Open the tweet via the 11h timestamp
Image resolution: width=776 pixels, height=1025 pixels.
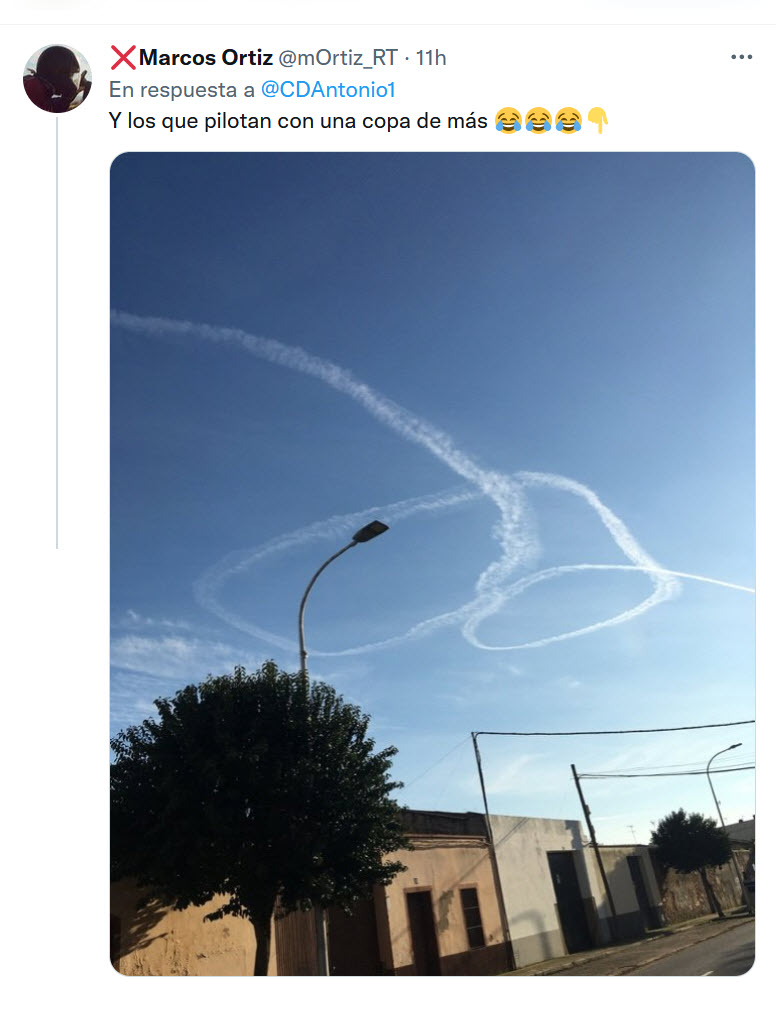[431, 58]
